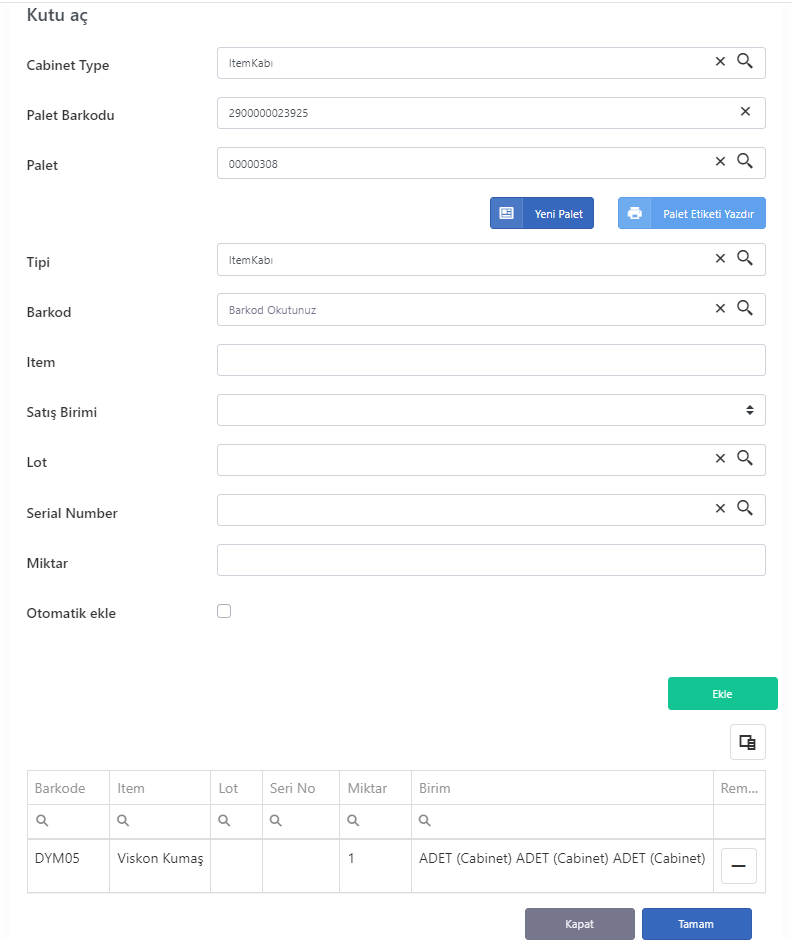Open the Palet lookup search
Screen dimensions: 792x940
pos(745,161)
